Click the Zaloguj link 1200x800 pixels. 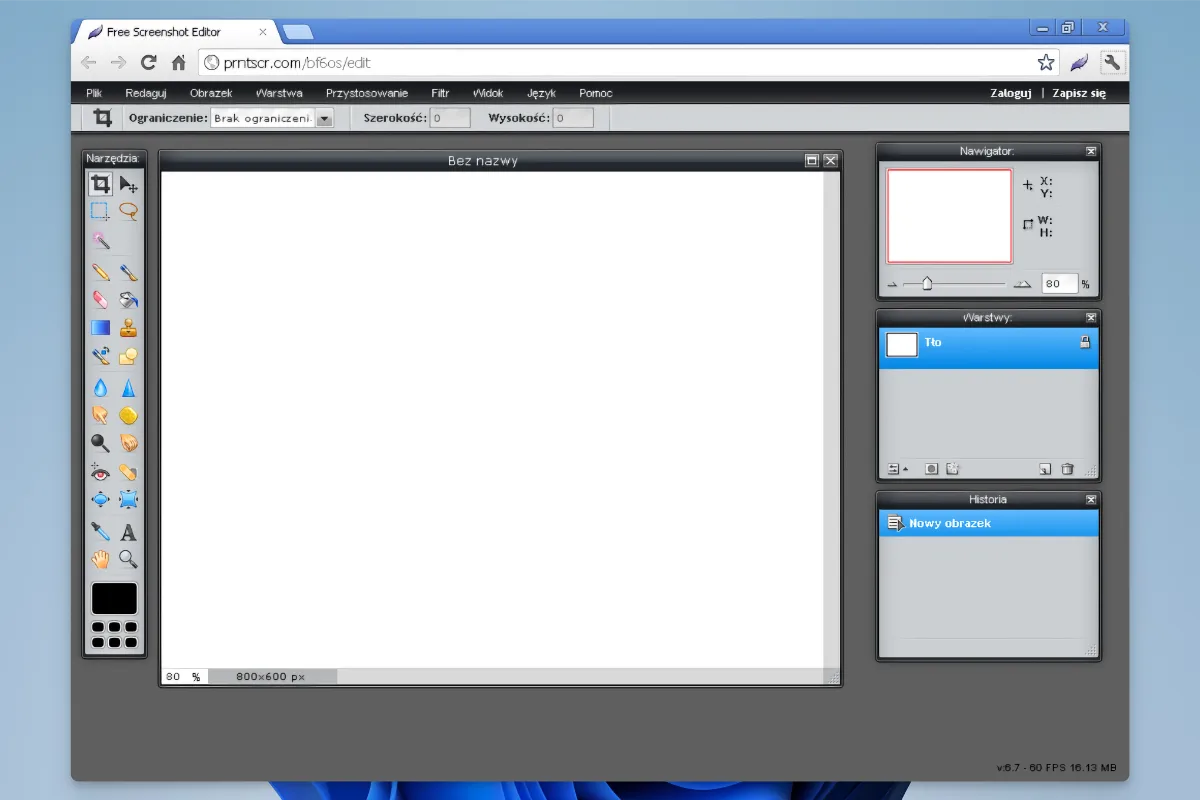[1010, 93]
